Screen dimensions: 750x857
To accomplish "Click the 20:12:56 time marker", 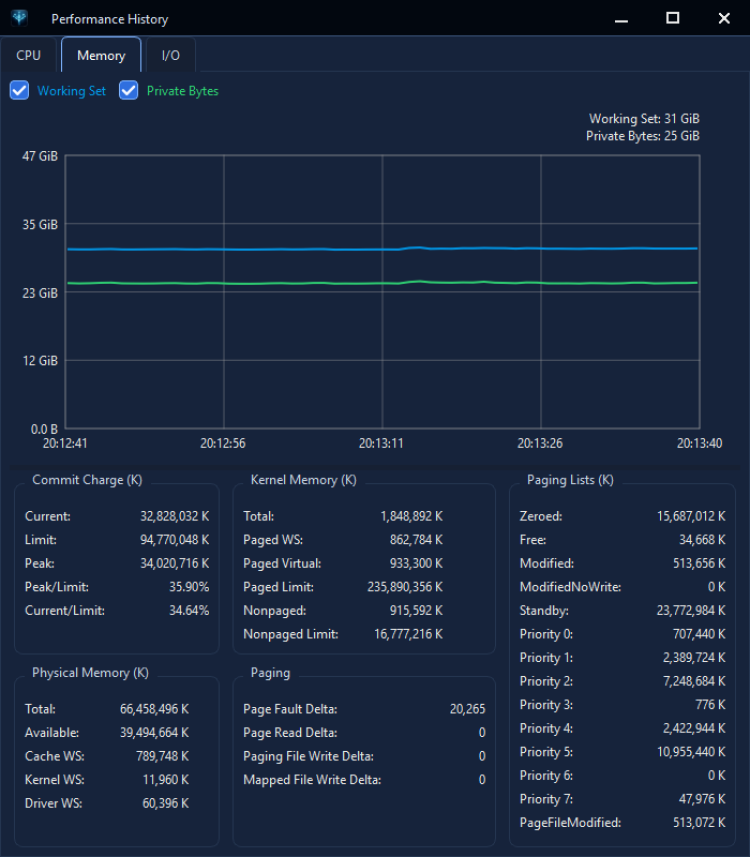I will (x=222, y=443).
